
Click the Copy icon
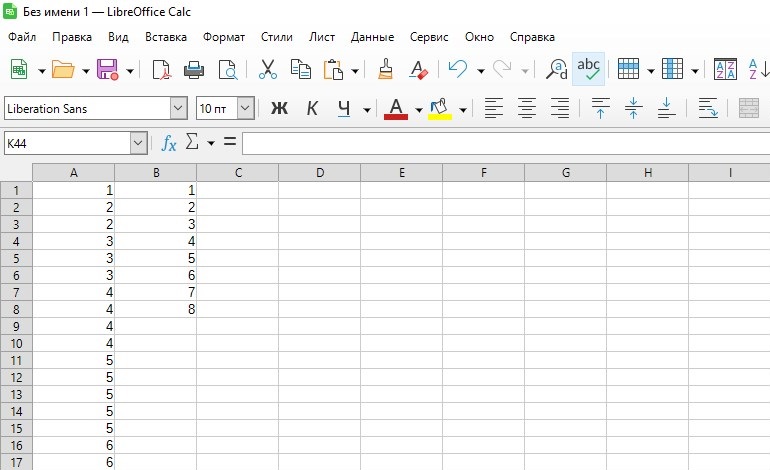coord(300,70)
